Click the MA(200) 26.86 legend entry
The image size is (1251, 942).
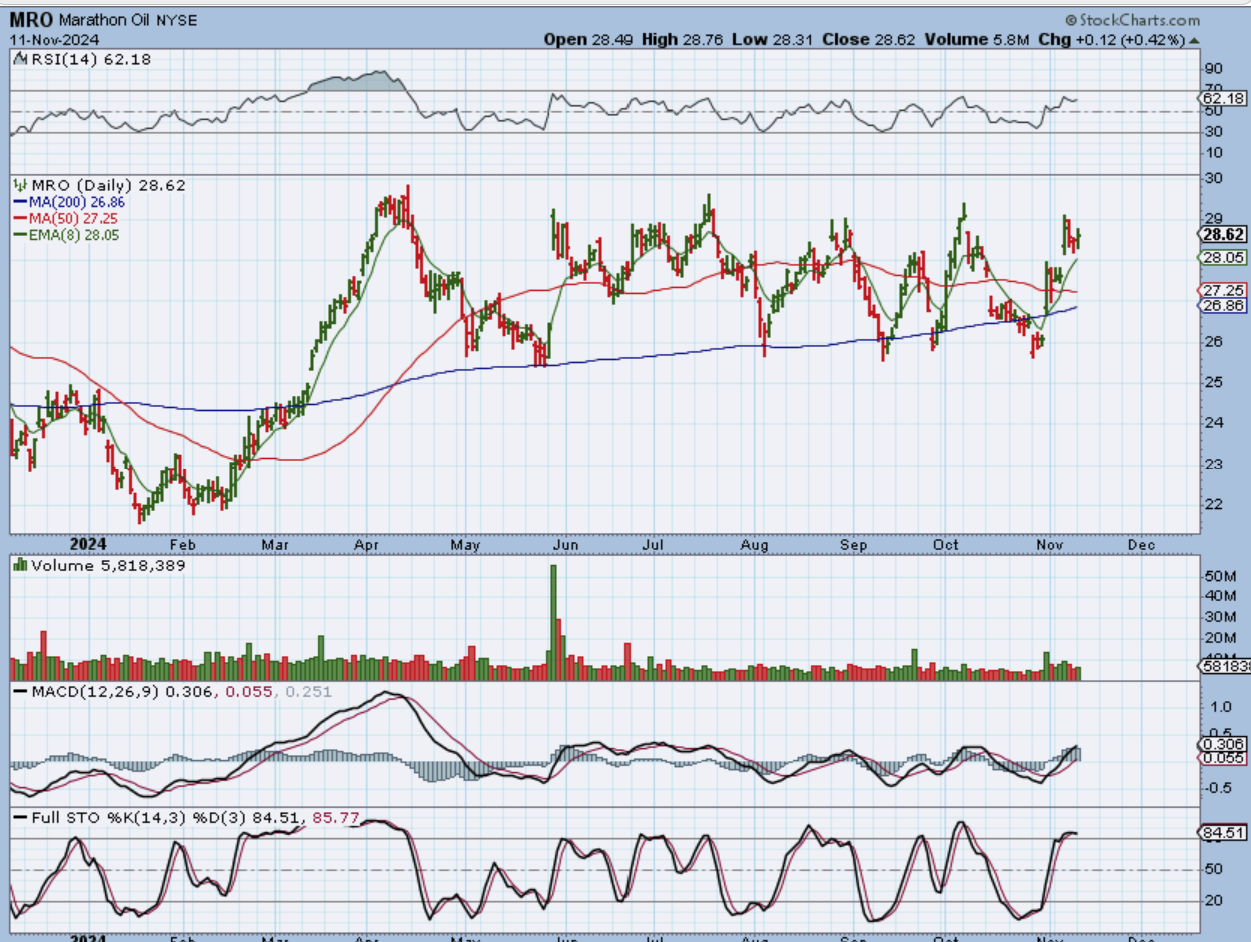76,202
